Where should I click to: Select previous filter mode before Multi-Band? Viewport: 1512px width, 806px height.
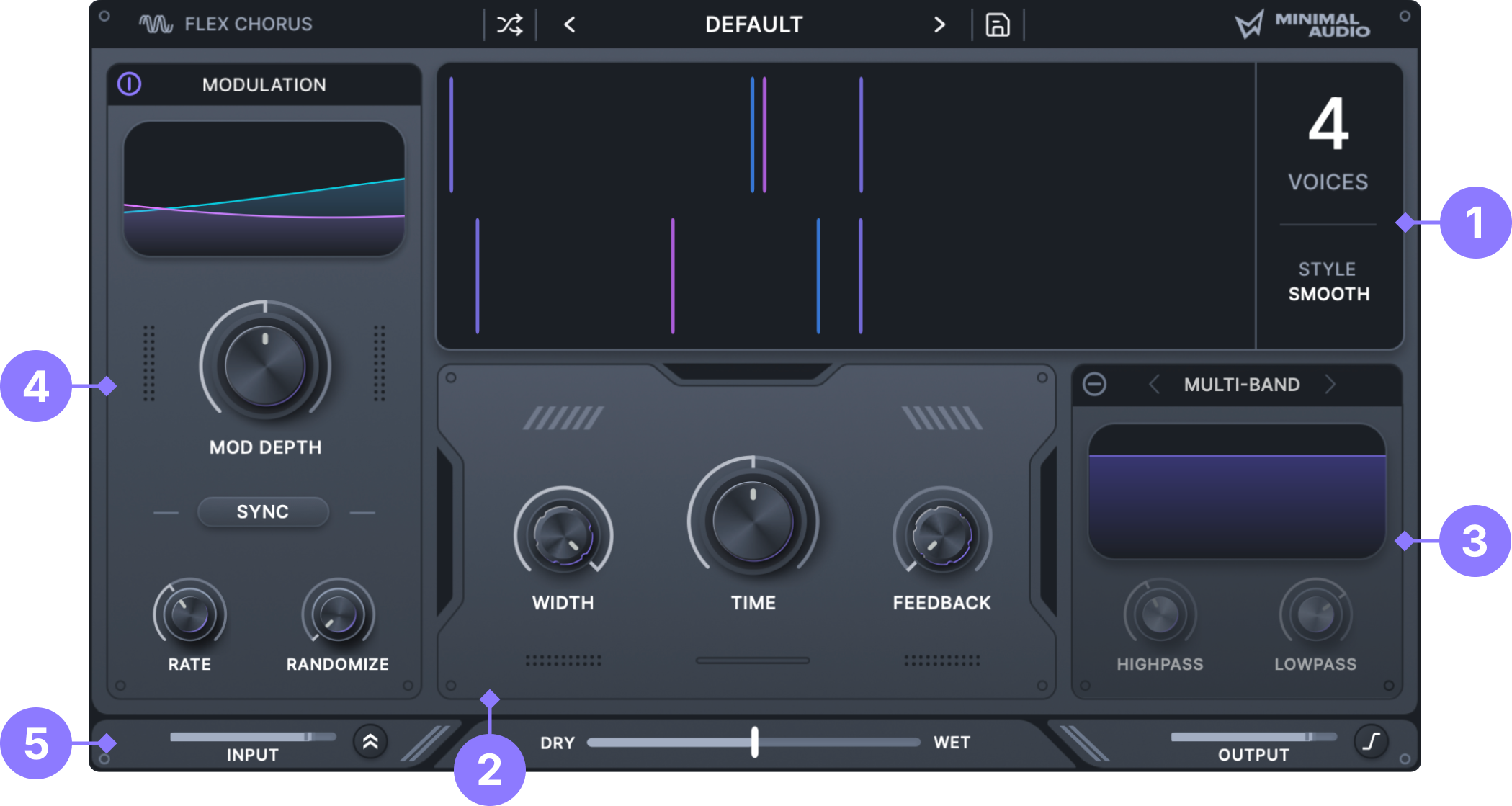(1154, 385)
